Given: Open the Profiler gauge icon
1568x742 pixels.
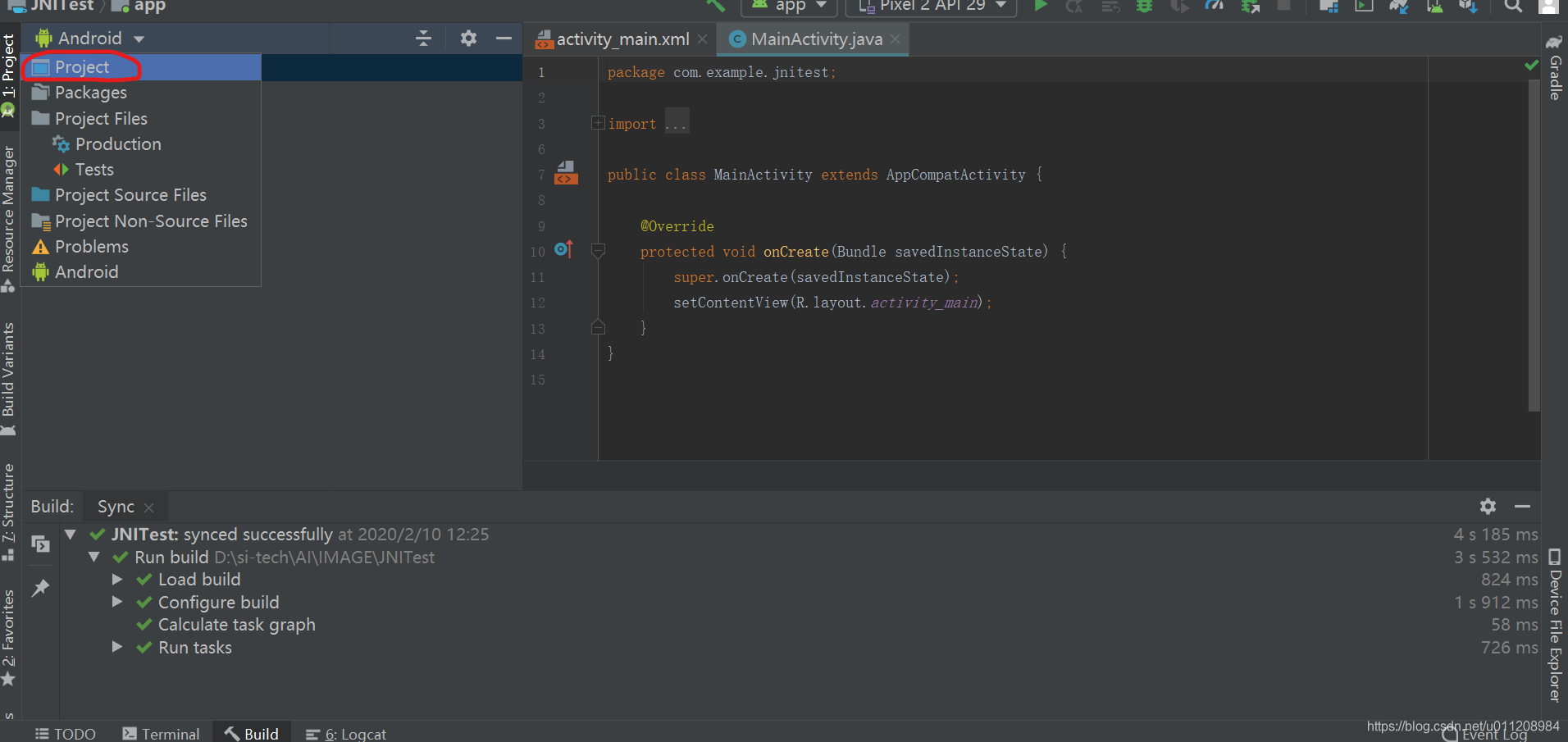Looking at the screenshot, I should tap(1215, 5).
